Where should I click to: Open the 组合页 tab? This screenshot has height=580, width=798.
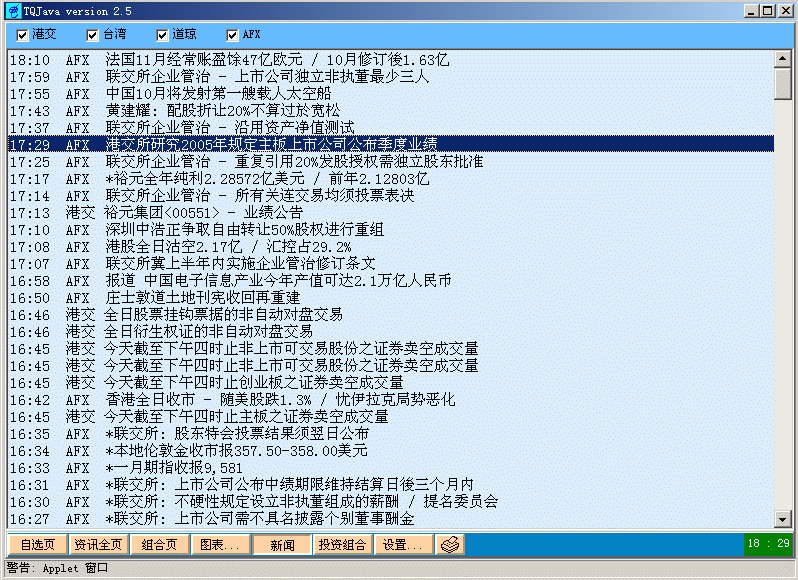click(x=159, y=544)
